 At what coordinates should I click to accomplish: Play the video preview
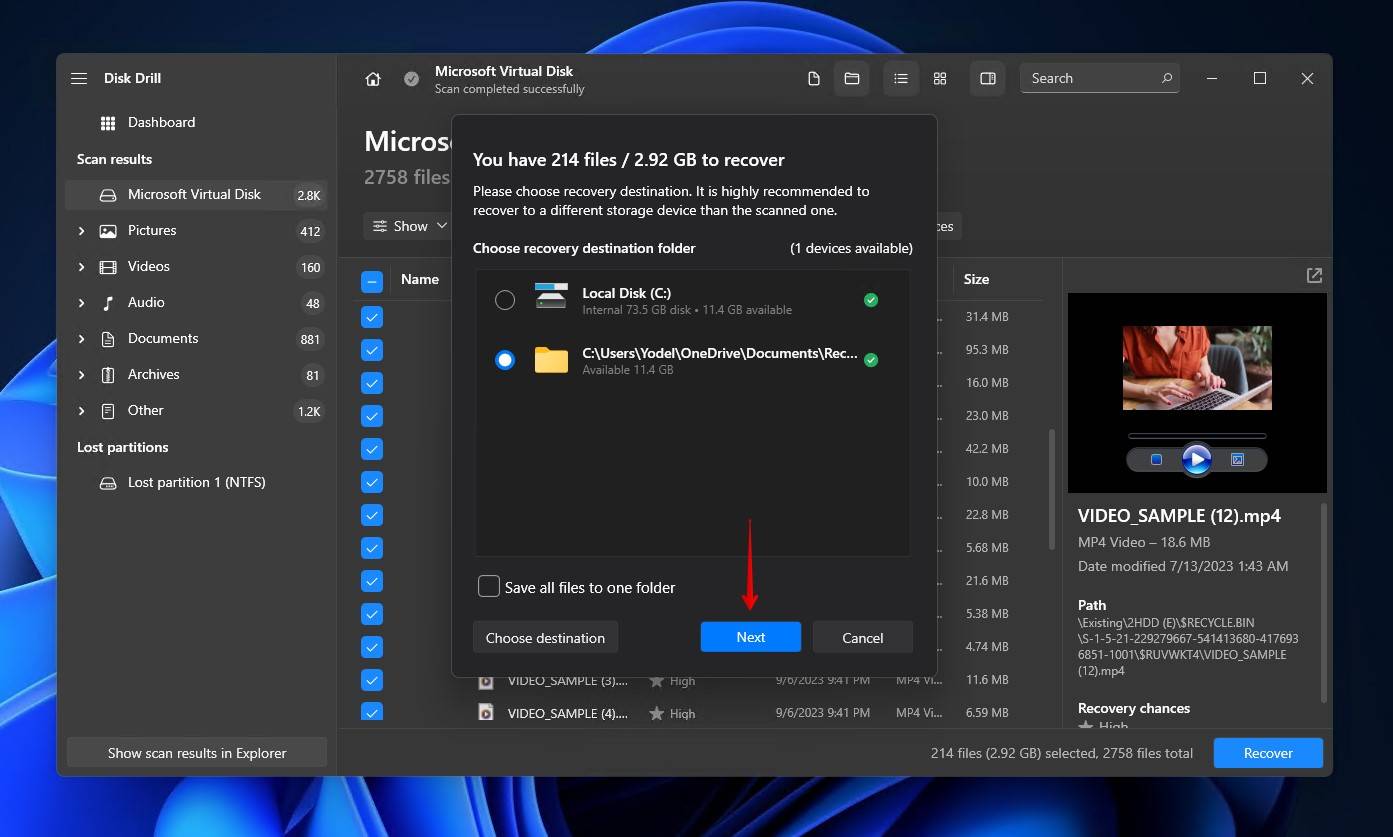pyautogui.click(x=1196, y=460)
